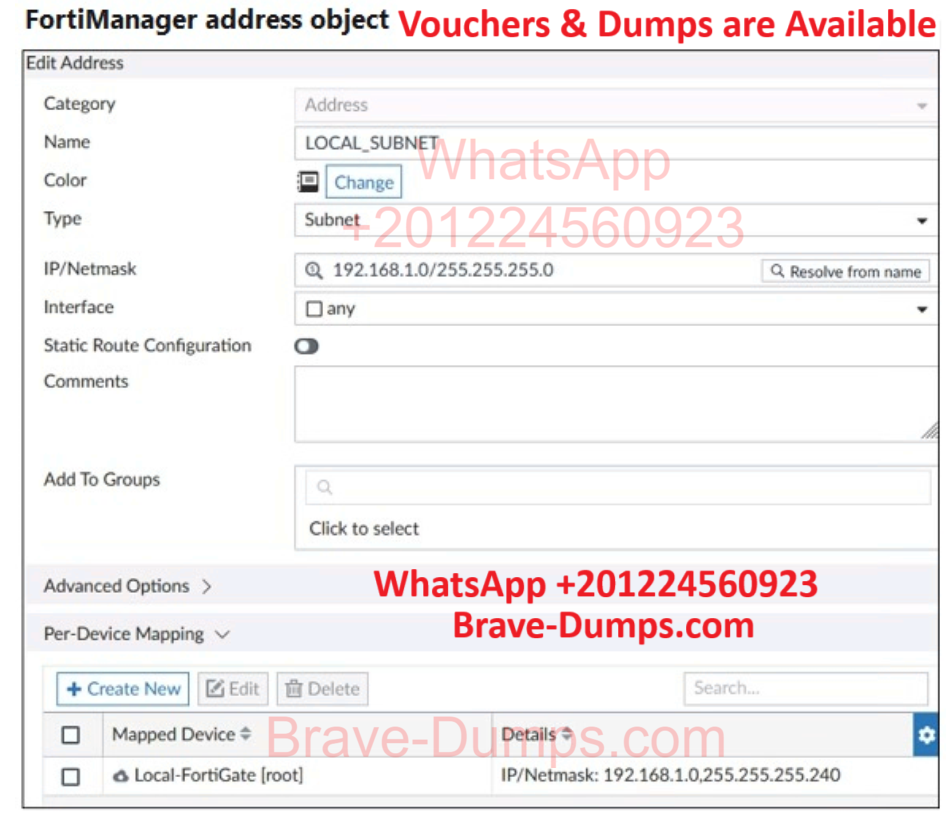
Task: Tick the select-all checkbox in table header
Action: [x=71, y=735]
